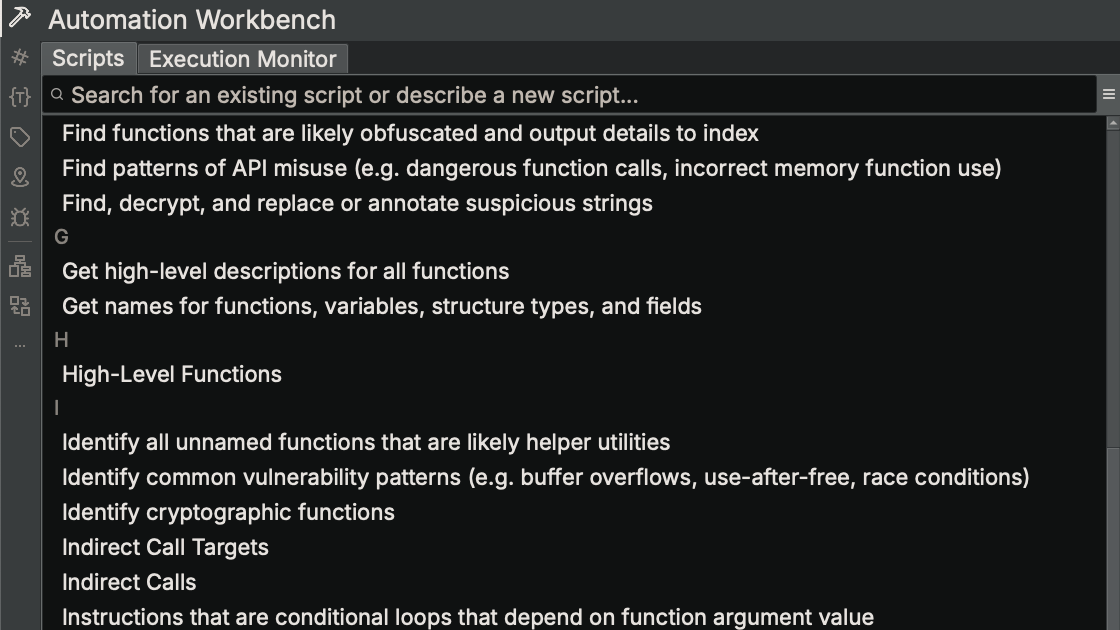The height and width of the screenshot is (630, 1120).
Task: Expand the ellipsis overflow item in the sidebar
Action: point(18,344)
